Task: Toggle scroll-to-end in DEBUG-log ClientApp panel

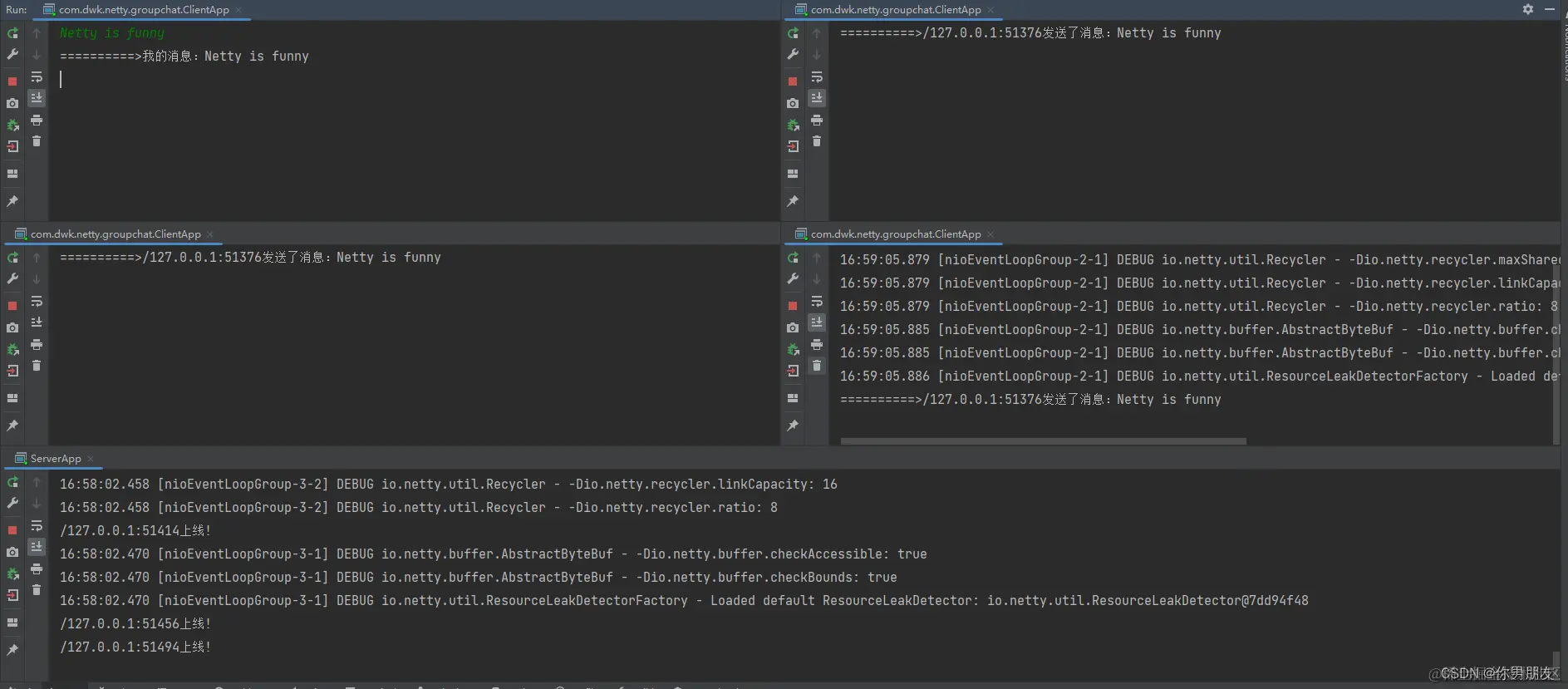Action: point(817,322)
